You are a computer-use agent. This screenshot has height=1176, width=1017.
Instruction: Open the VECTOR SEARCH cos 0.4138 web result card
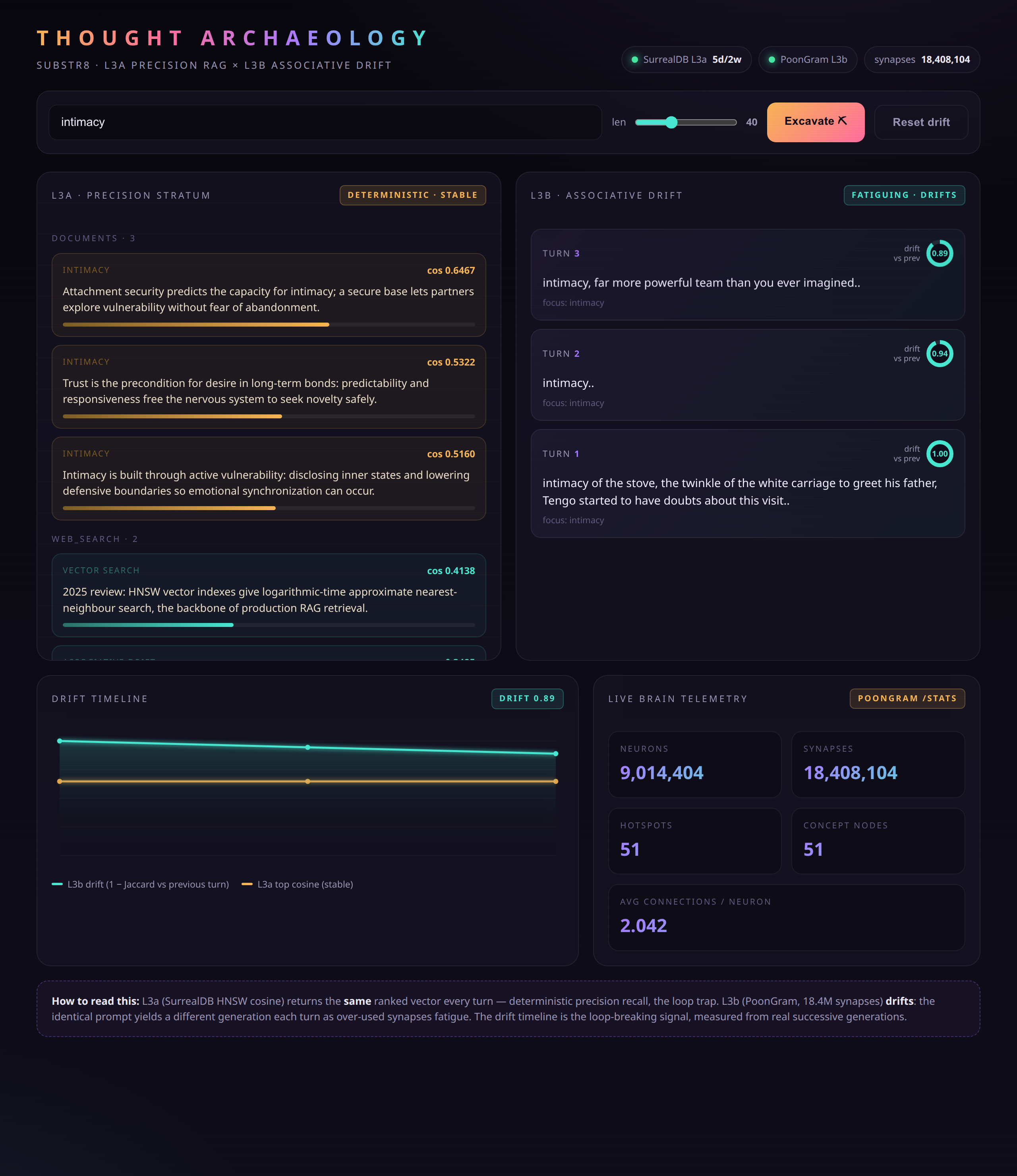[269, 596]
